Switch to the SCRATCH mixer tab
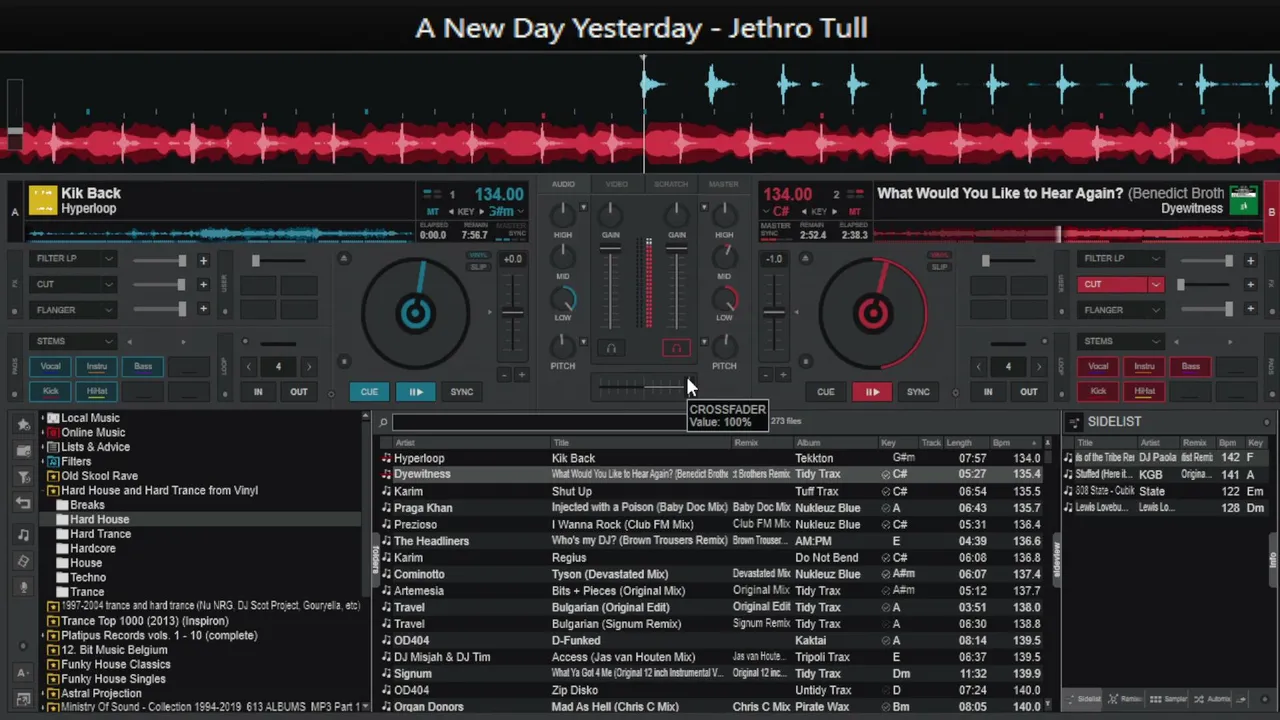 click(x=671, y=184)
